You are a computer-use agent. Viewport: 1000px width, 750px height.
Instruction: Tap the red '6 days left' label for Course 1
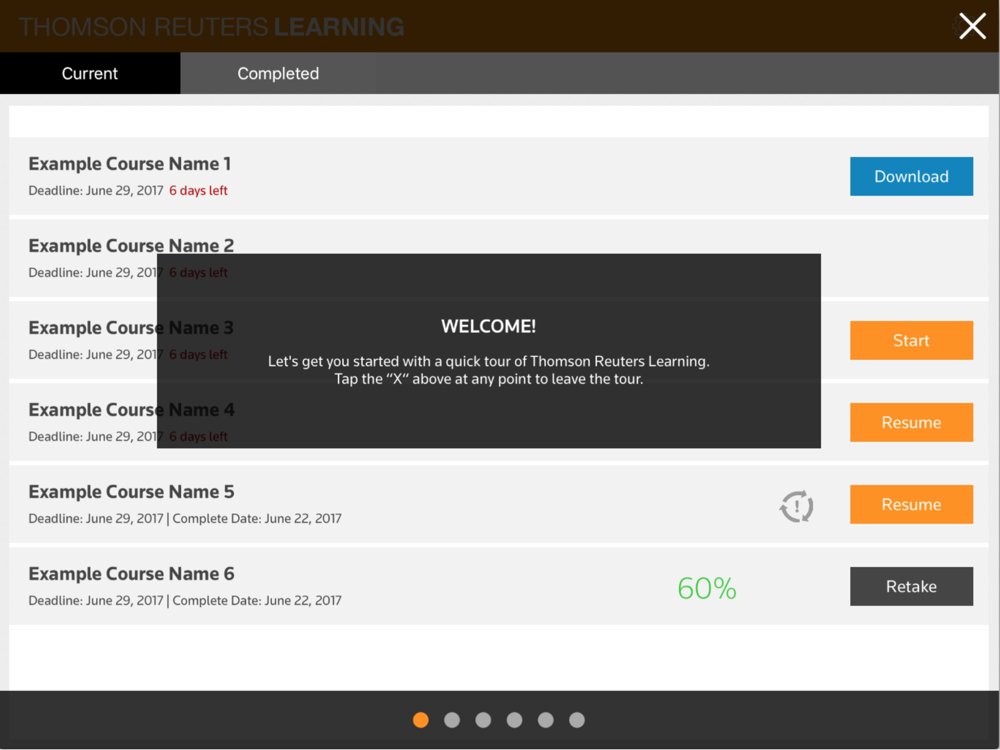click(198, 191)
